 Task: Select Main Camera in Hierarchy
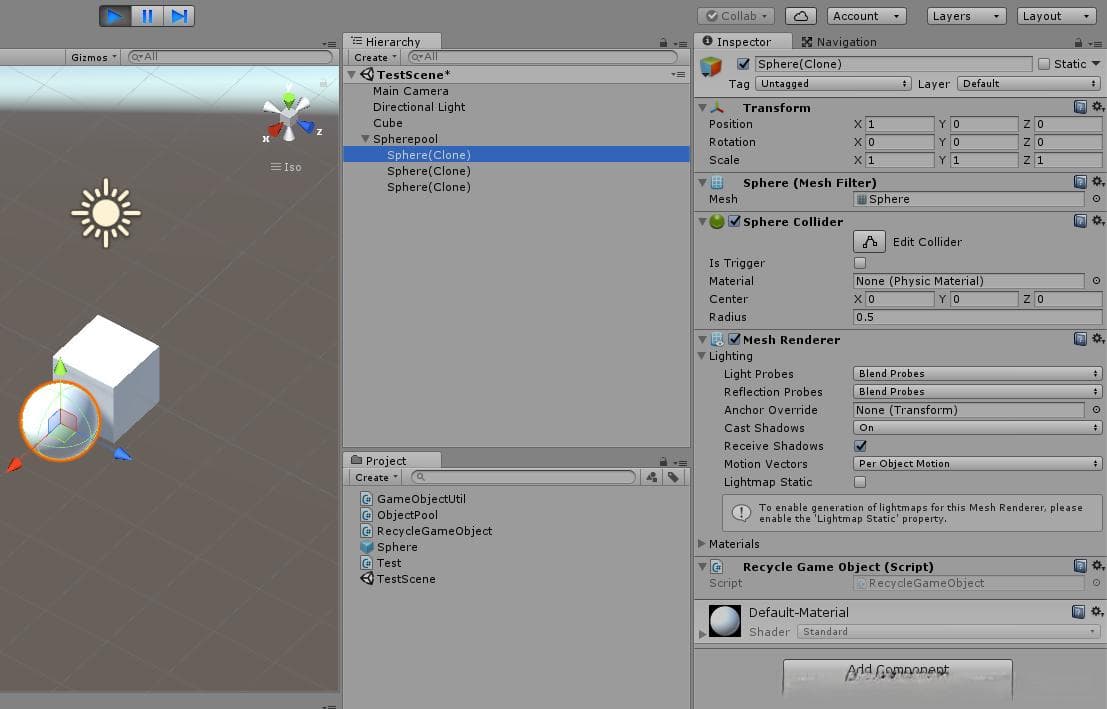411,90
